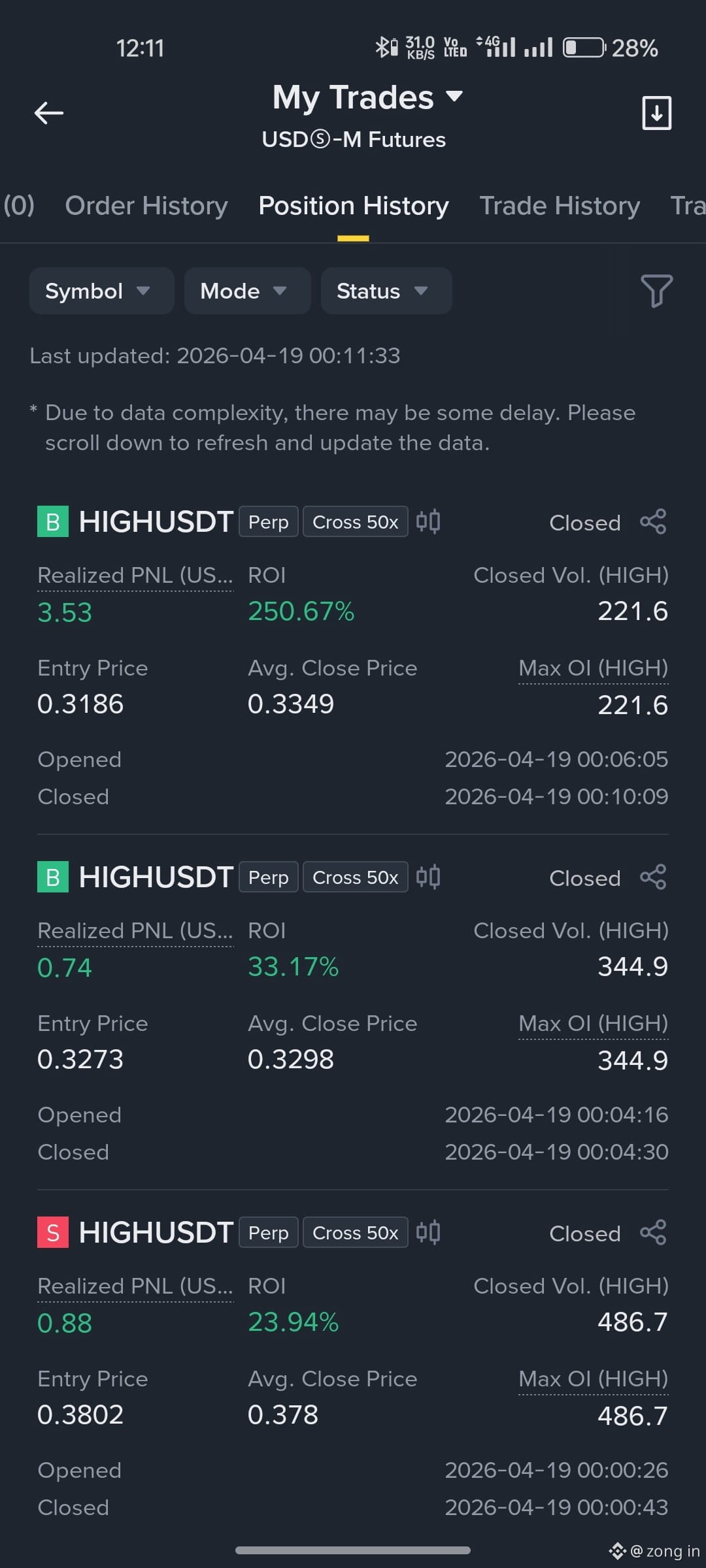Image resolution: width=706 pixels, height=1568 pixels.
Task: Tap HIGHUSDT symbol name in second position
Action: 156,877
